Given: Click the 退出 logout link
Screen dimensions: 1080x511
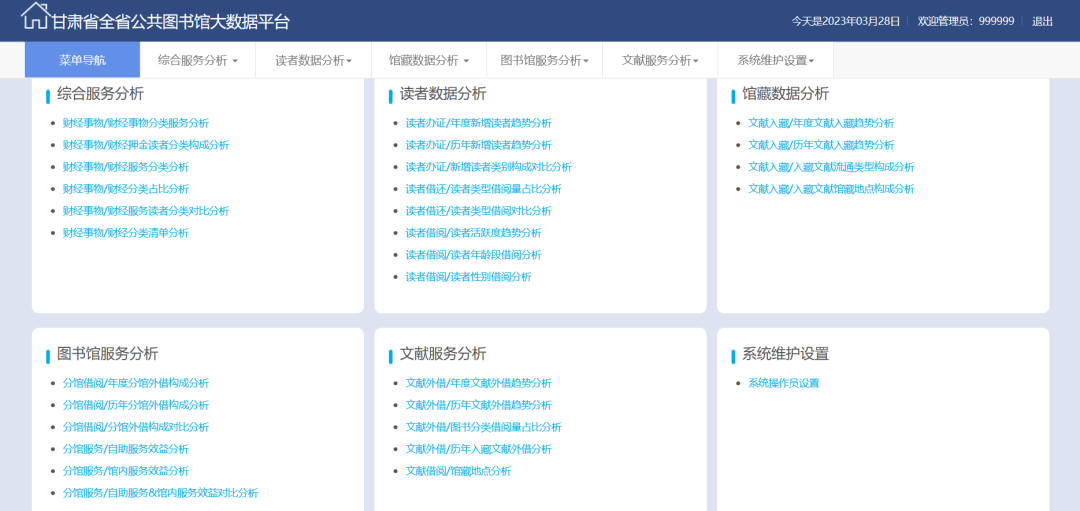Looking at the screenshot, I should pos(1042,21).
